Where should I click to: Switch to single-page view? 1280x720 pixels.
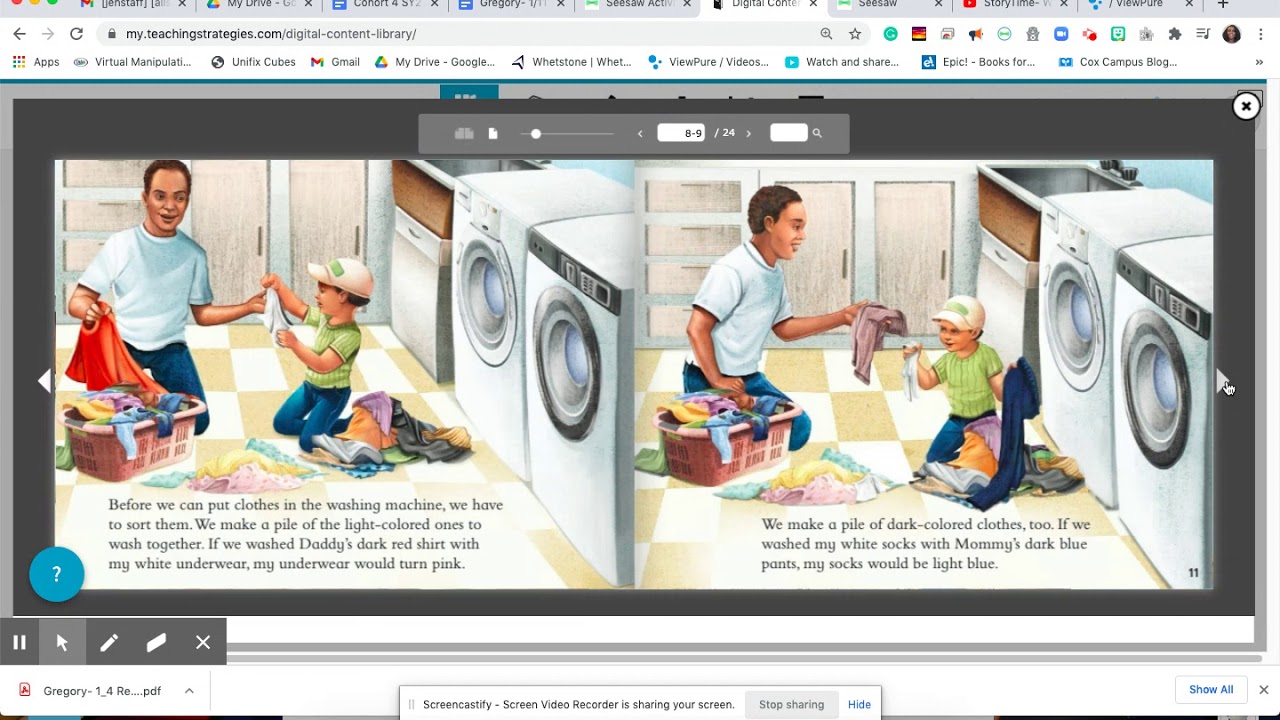[x=493, y=133]
